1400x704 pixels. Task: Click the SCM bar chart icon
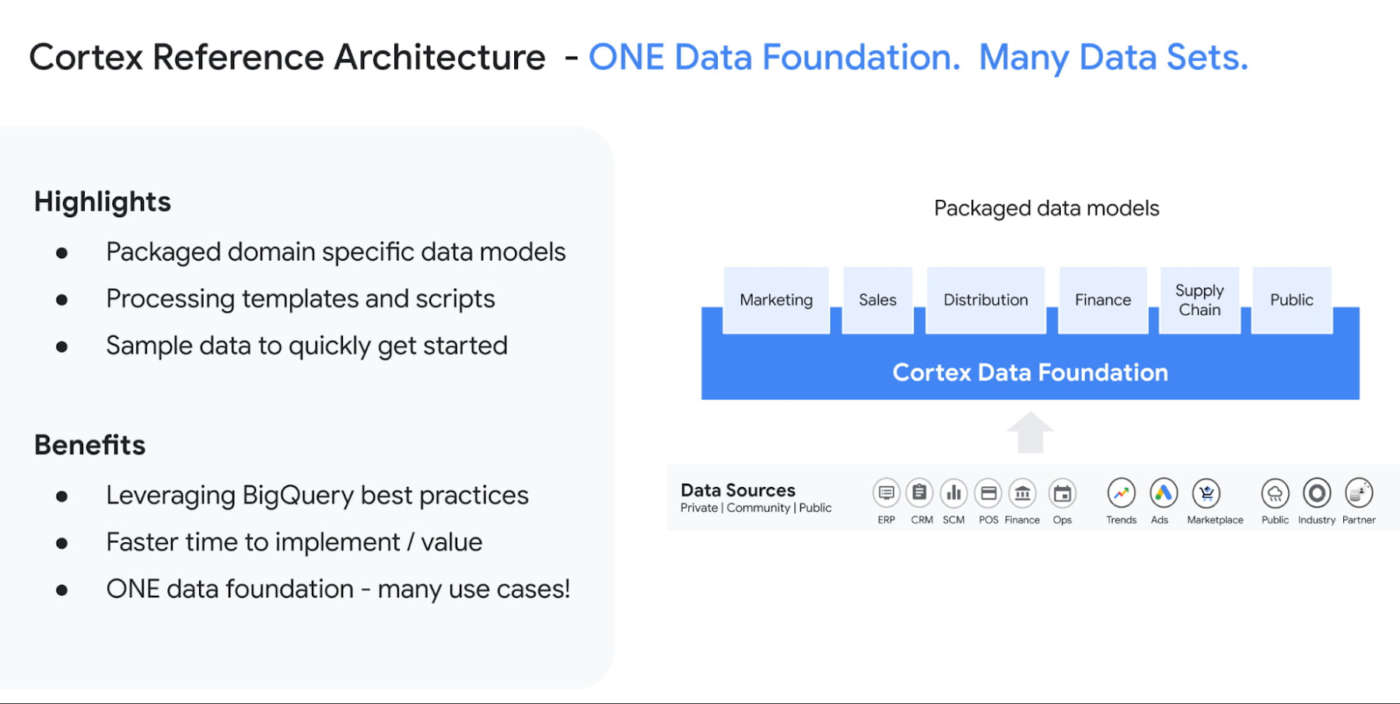click(954, 493)
